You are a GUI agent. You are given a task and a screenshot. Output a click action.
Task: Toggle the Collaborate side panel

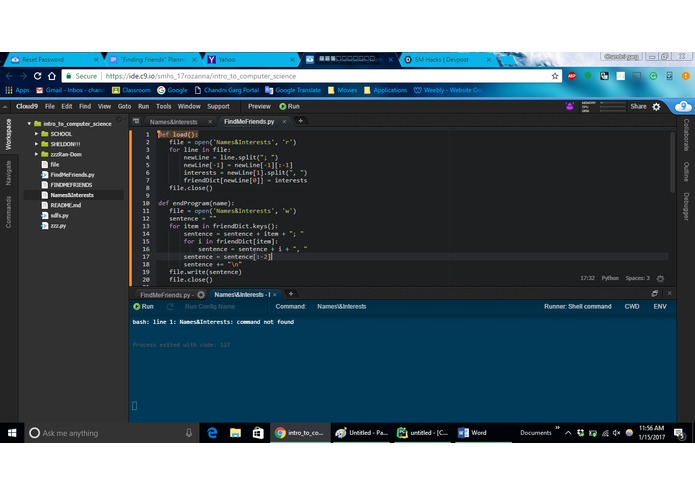[x=686, y=135]
